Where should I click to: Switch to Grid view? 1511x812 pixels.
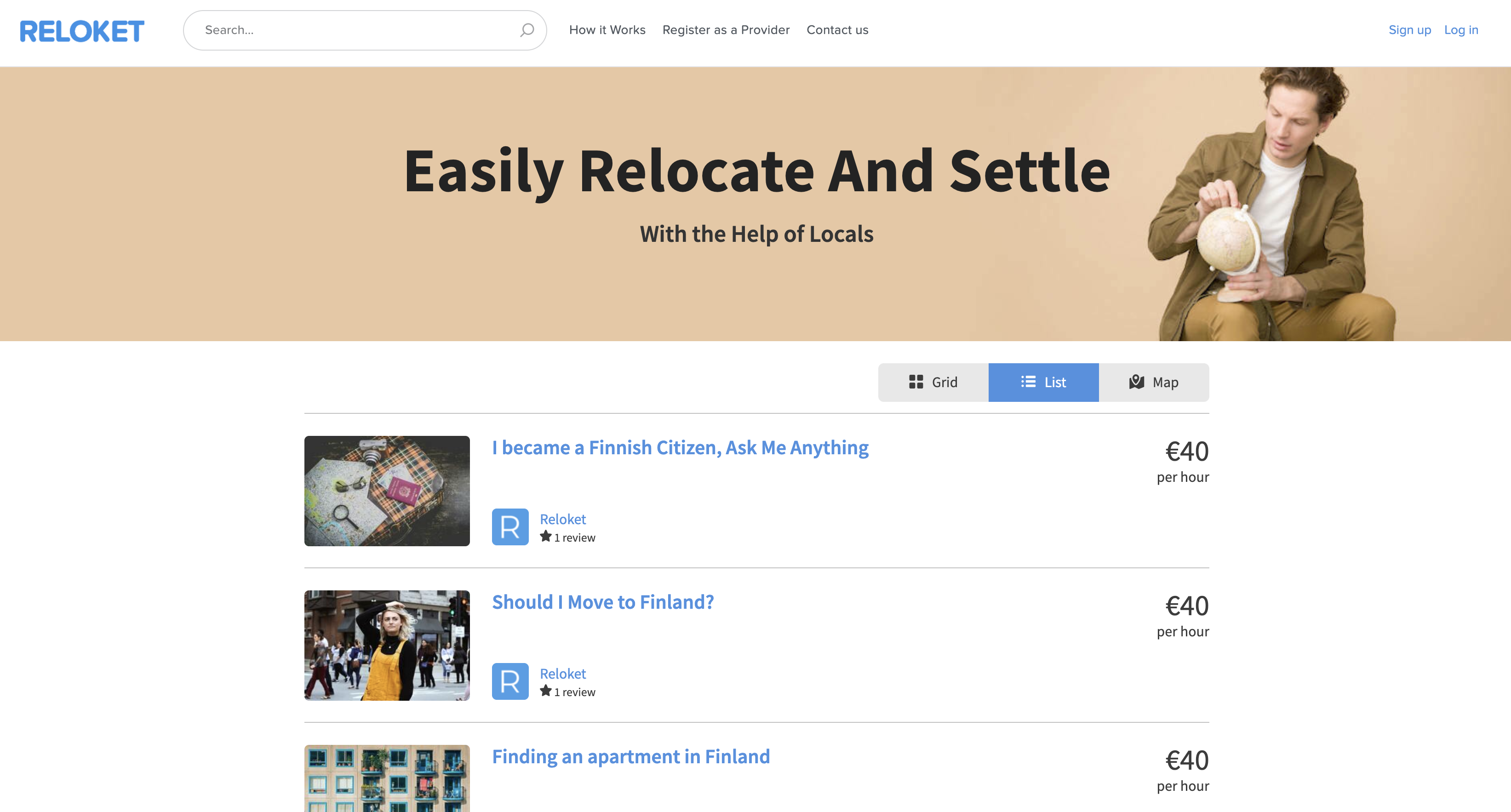click(x=932, y=381)
